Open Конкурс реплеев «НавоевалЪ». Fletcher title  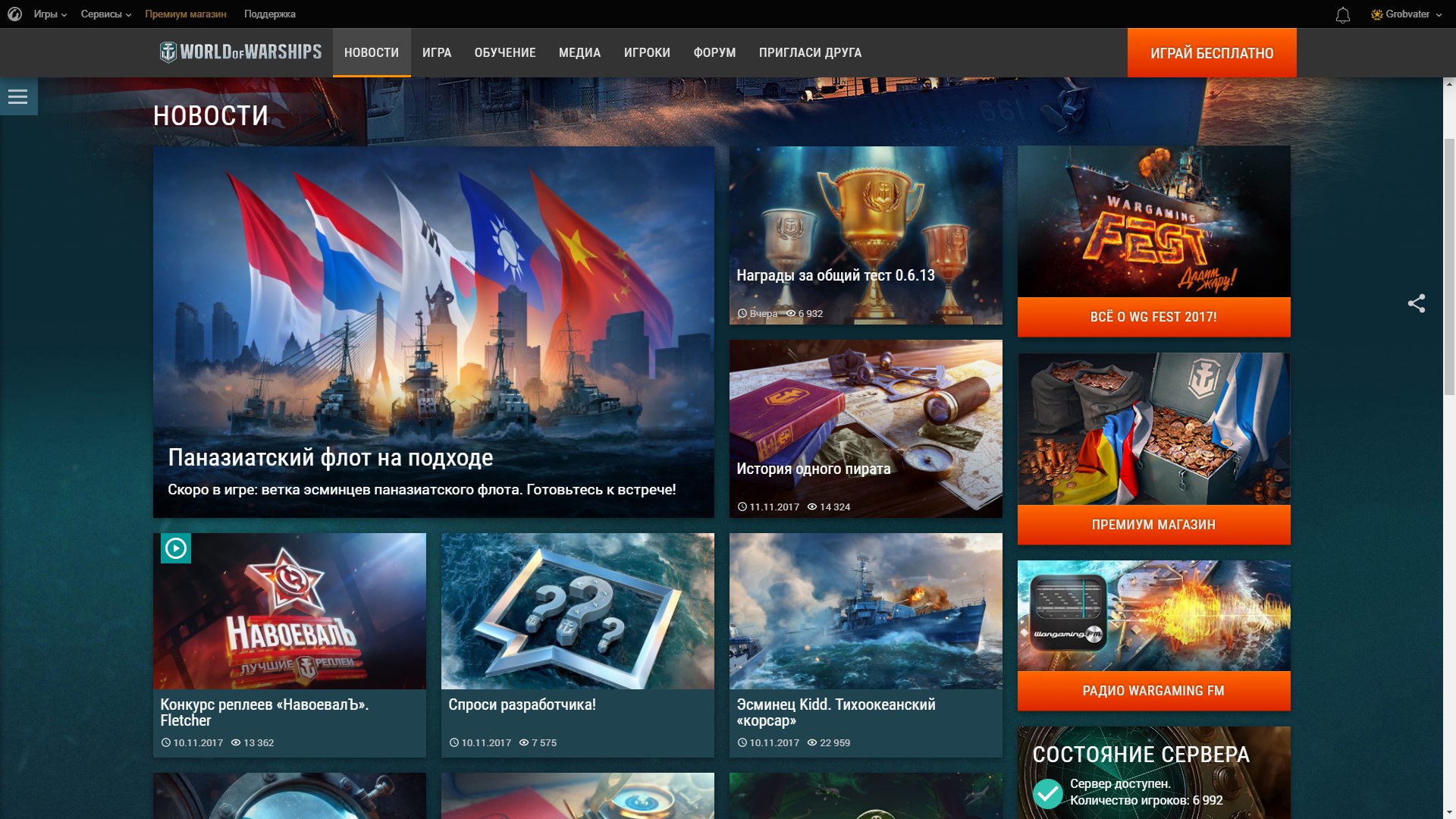(265, 712)
